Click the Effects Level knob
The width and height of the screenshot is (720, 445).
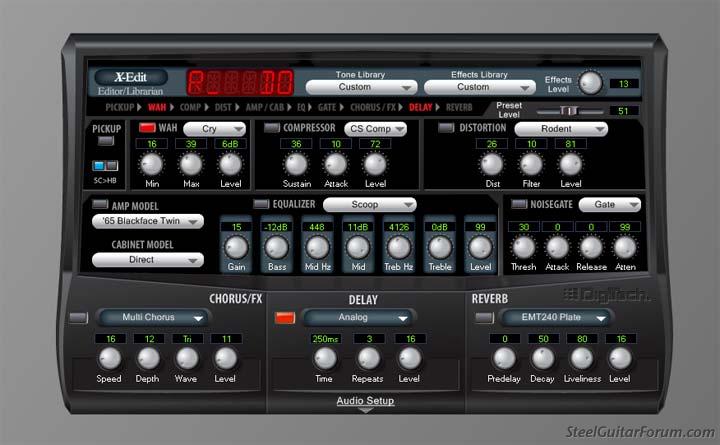(x=591, y=83)
